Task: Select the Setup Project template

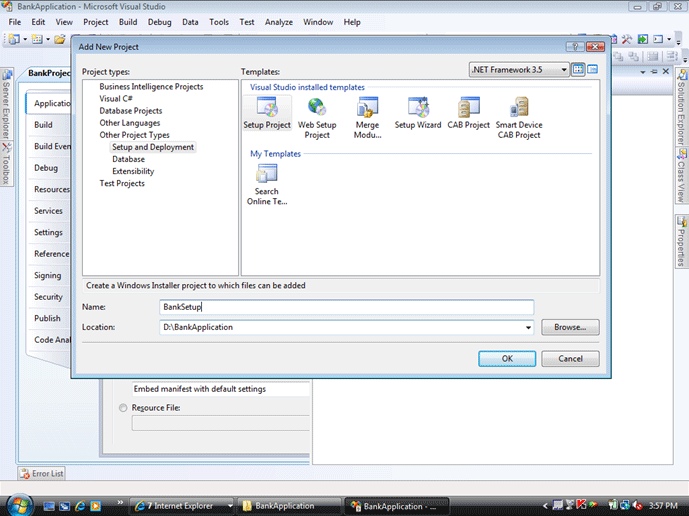Action: pyautogui.click(x=267, y=113)
